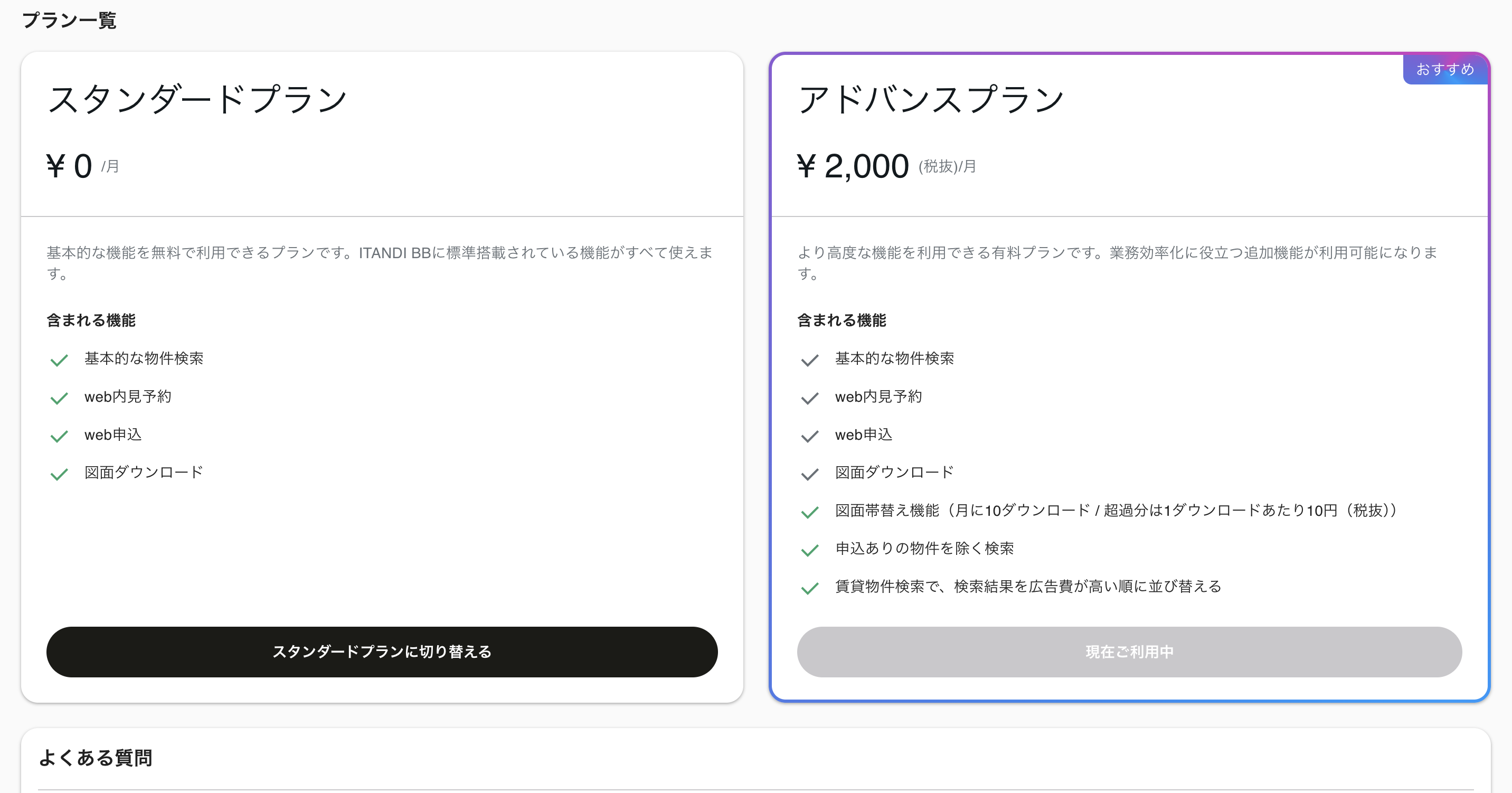The width and height of the screenshot is (1512, 793).
Task: Click the スタンダードプランに切り替える button
Action: click(382, 652)
